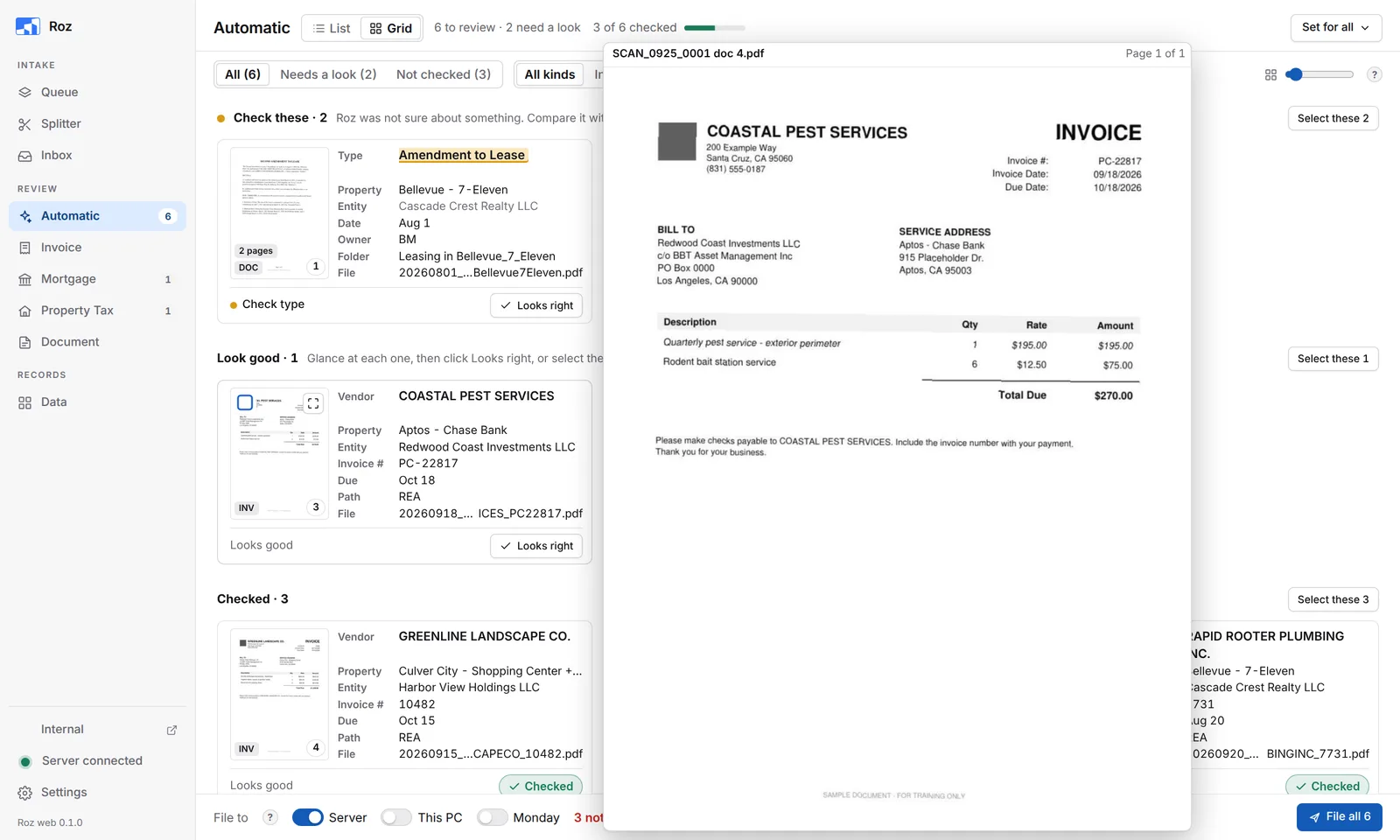The width and height of the screenshot is (1400, 840).
Task: Select the Automatic review section
Action: click(x=97, y=216)
